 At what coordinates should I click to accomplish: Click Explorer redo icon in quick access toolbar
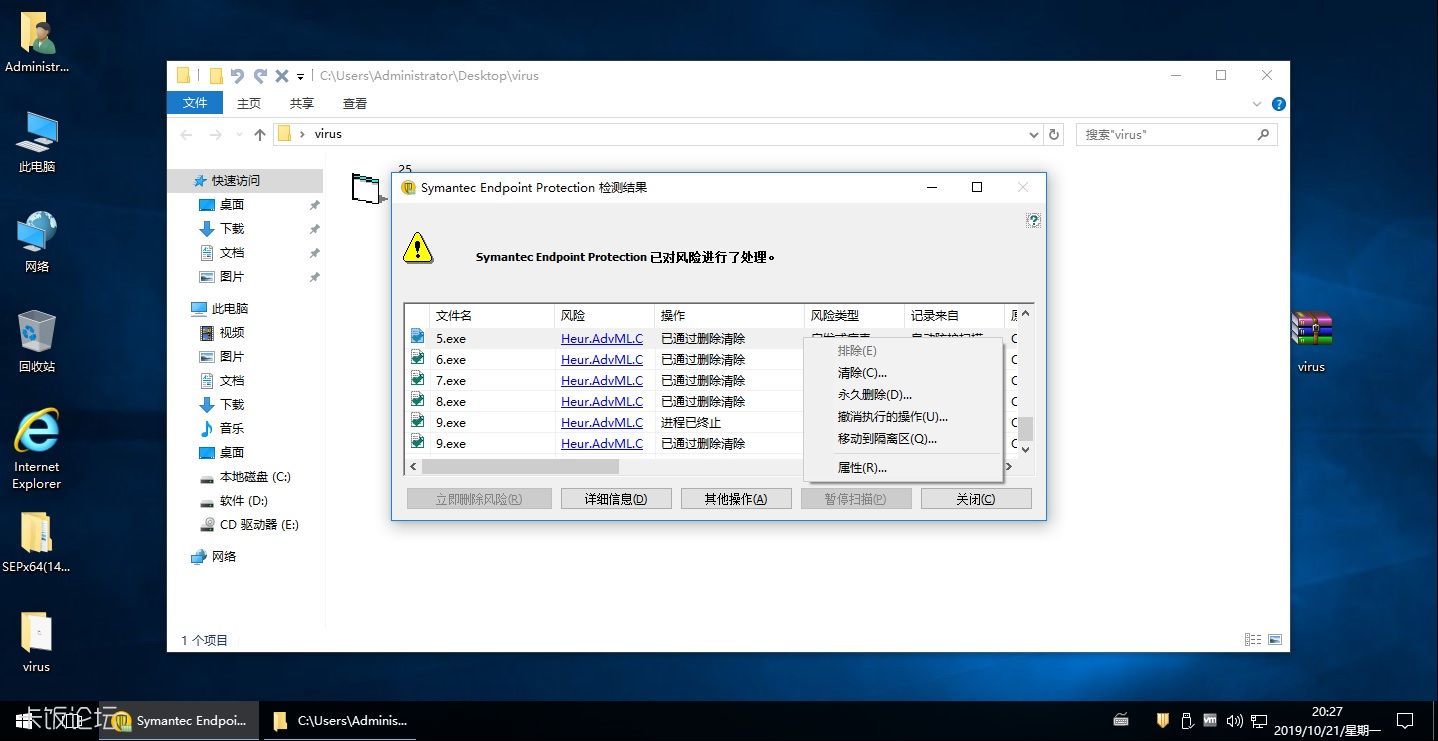click(260, 75)
